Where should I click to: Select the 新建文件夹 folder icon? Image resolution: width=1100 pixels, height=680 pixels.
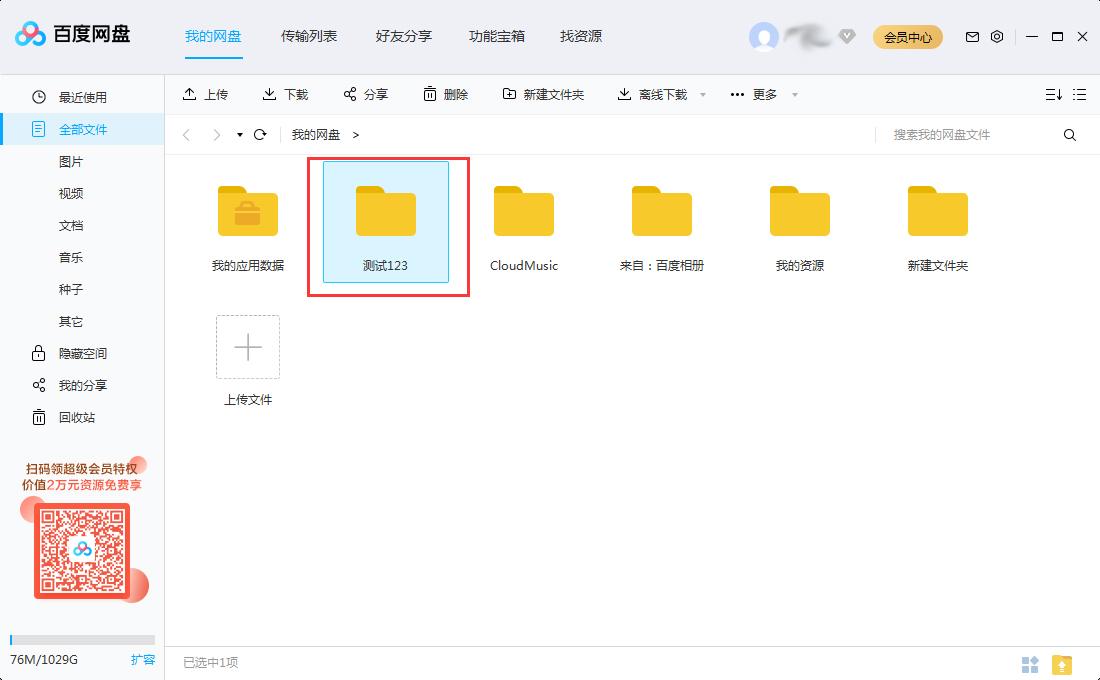coord(938,211)
